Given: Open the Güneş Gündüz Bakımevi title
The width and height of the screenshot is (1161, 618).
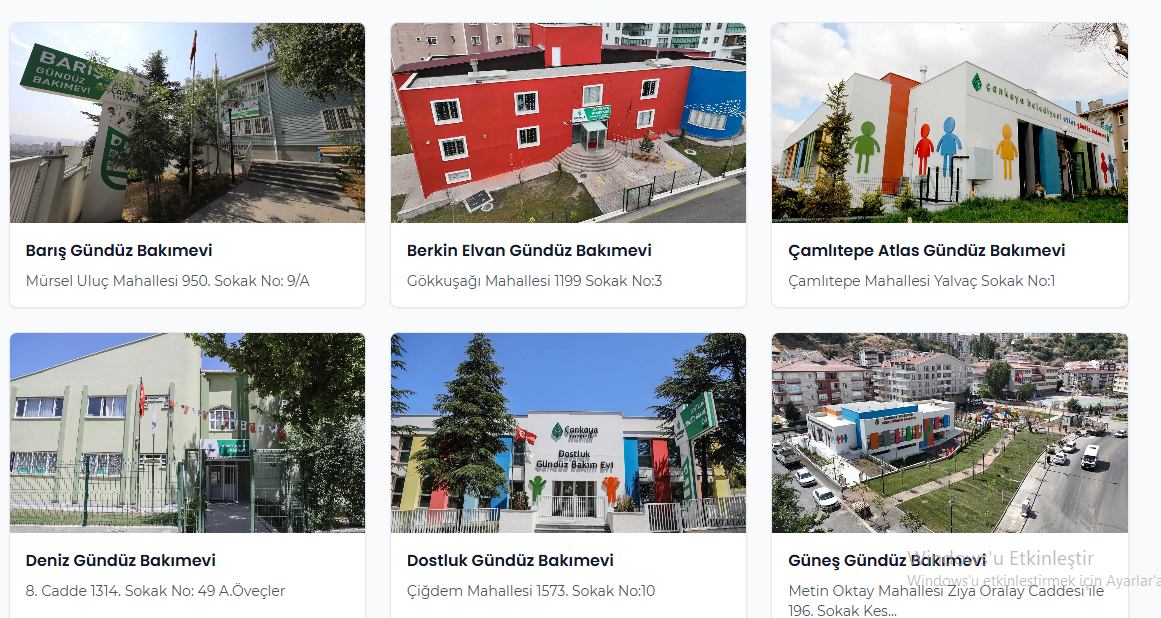Looking at the screenshot, I should 887,561.
